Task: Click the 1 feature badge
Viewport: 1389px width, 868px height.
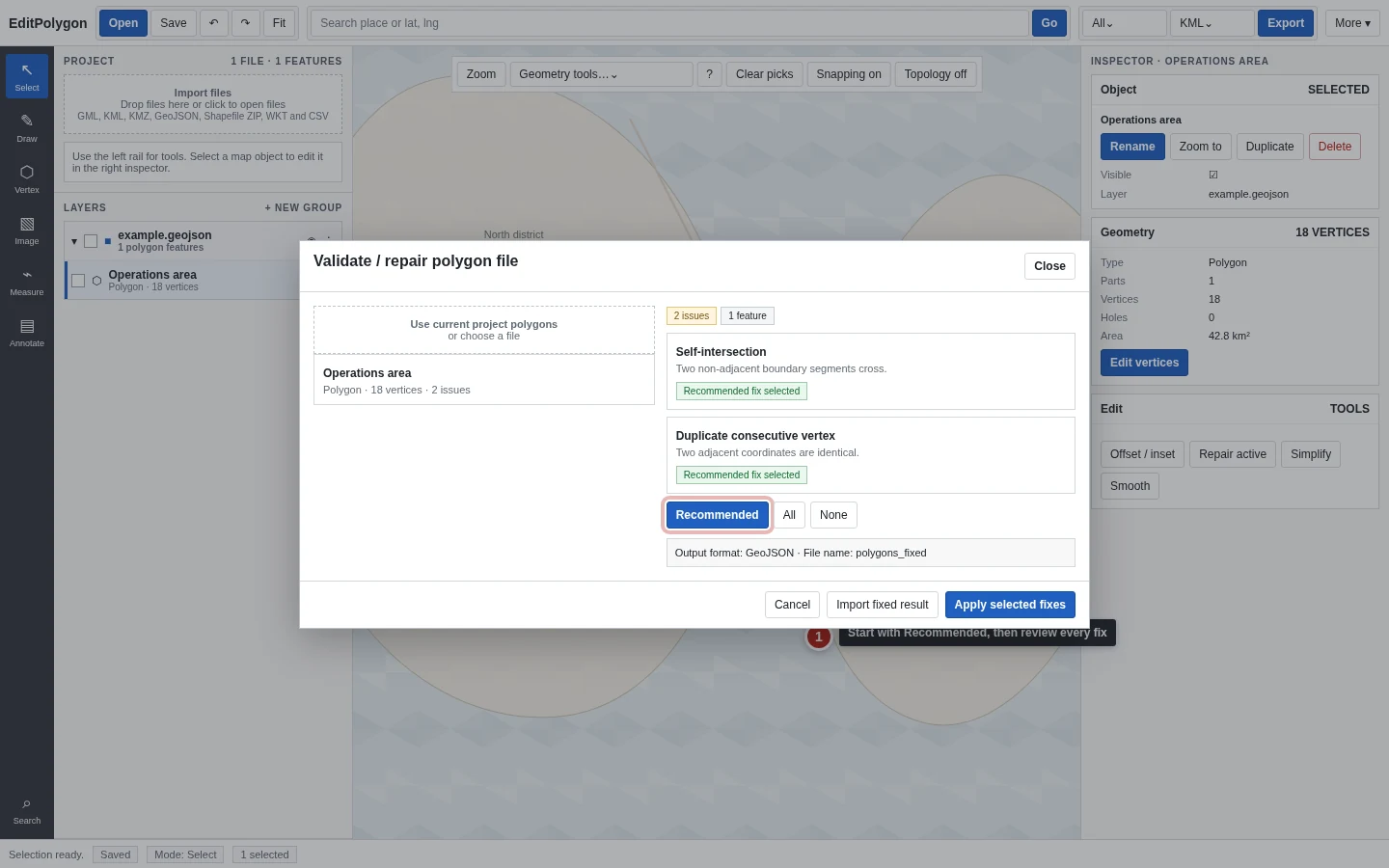Action: 748,315
